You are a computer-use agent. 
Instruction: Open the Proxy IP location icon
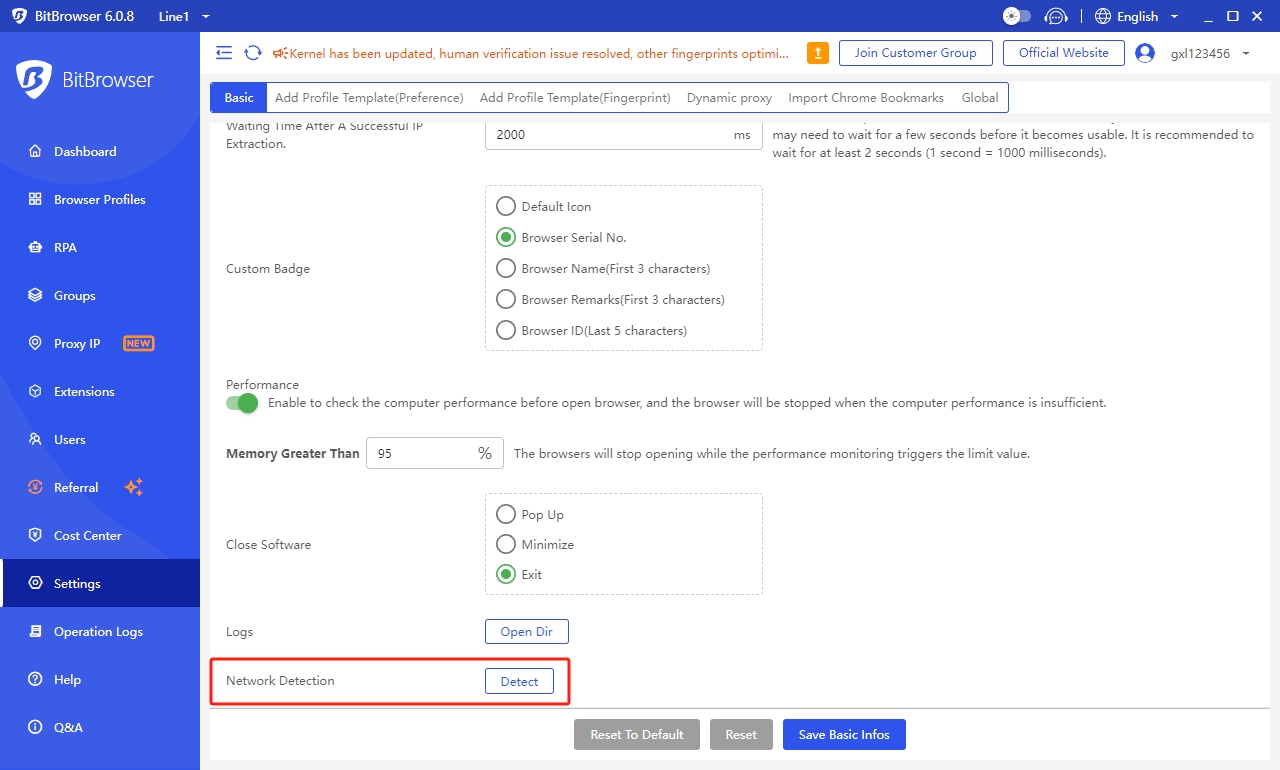click(x=35, y=344)
